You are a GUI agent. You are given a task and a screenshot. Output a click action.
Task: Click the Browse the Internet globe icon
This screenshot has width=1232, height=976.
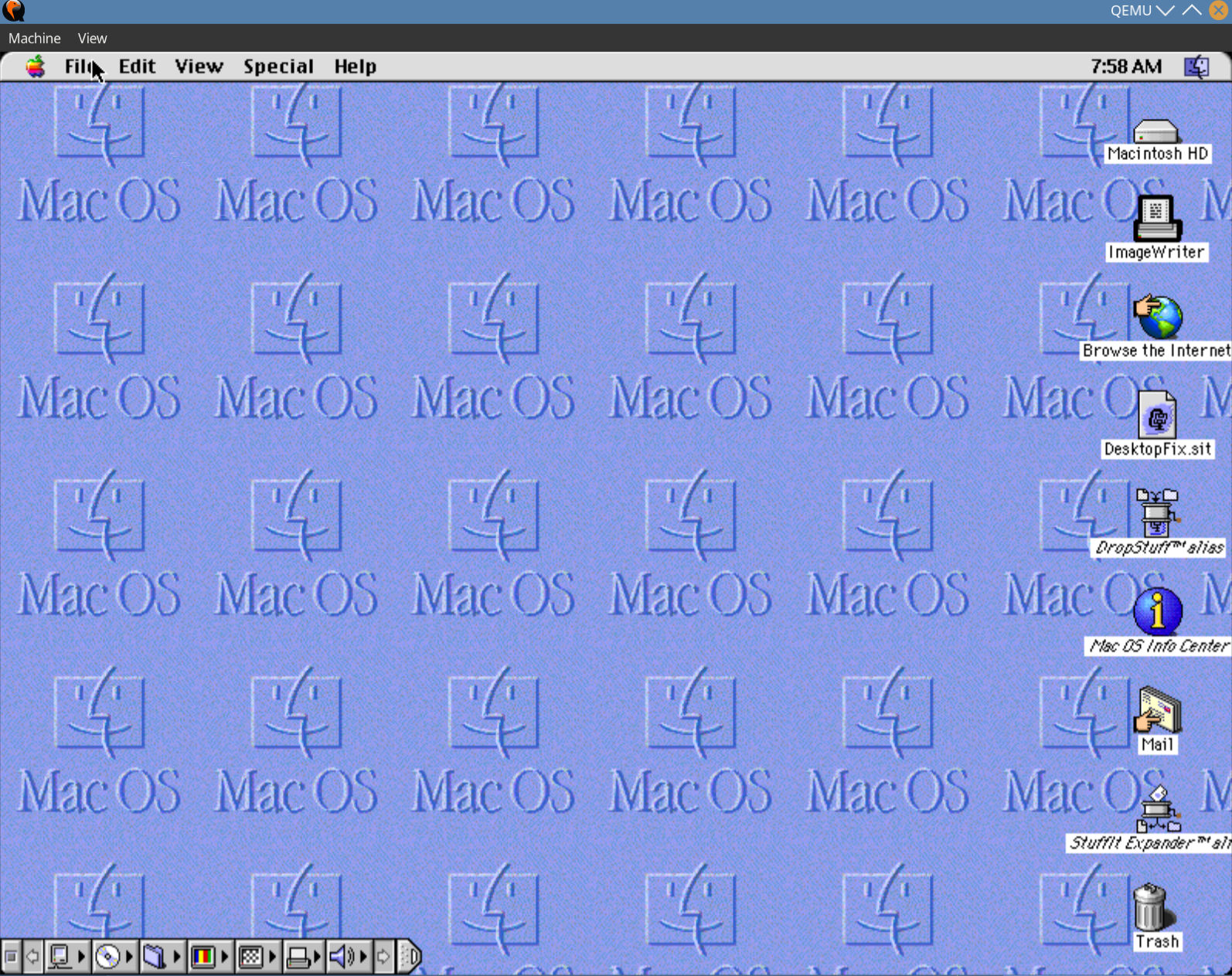pos(1158,317)
